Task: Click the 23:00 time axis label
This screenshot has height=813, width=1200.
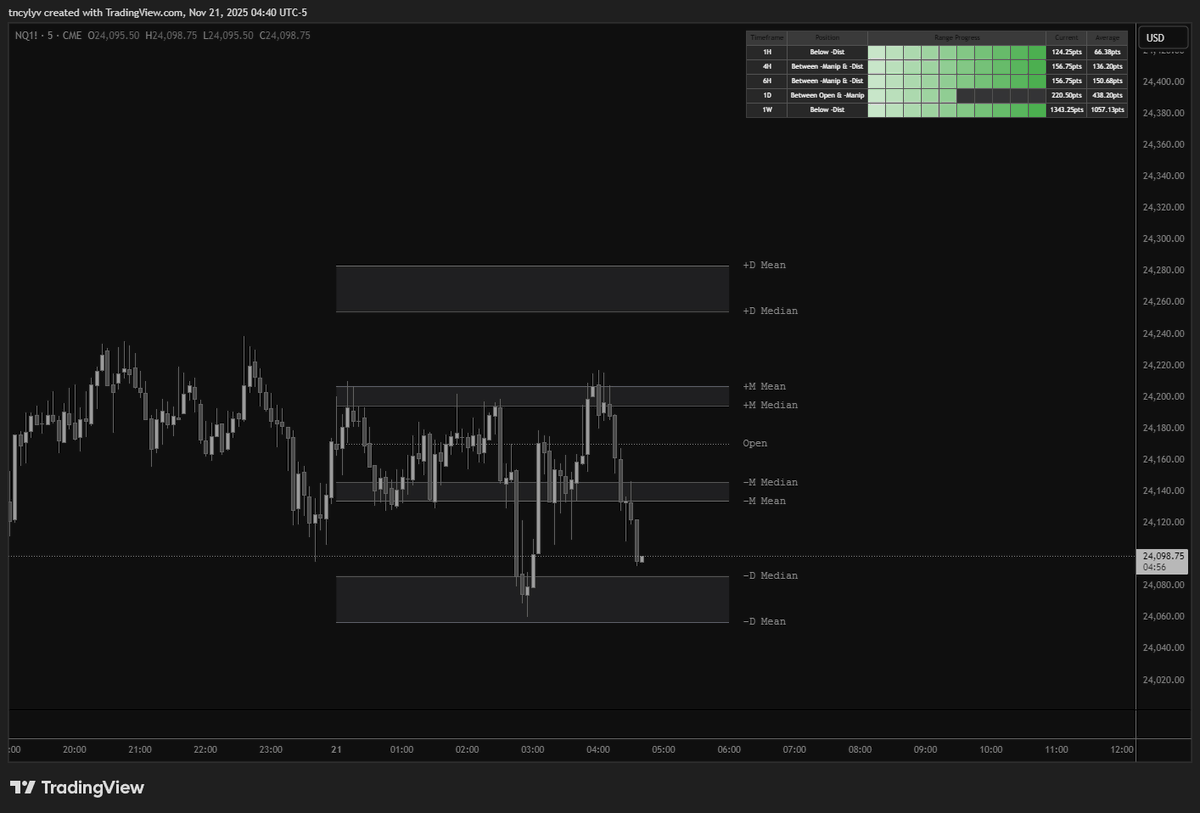Action: pos(271,749)
